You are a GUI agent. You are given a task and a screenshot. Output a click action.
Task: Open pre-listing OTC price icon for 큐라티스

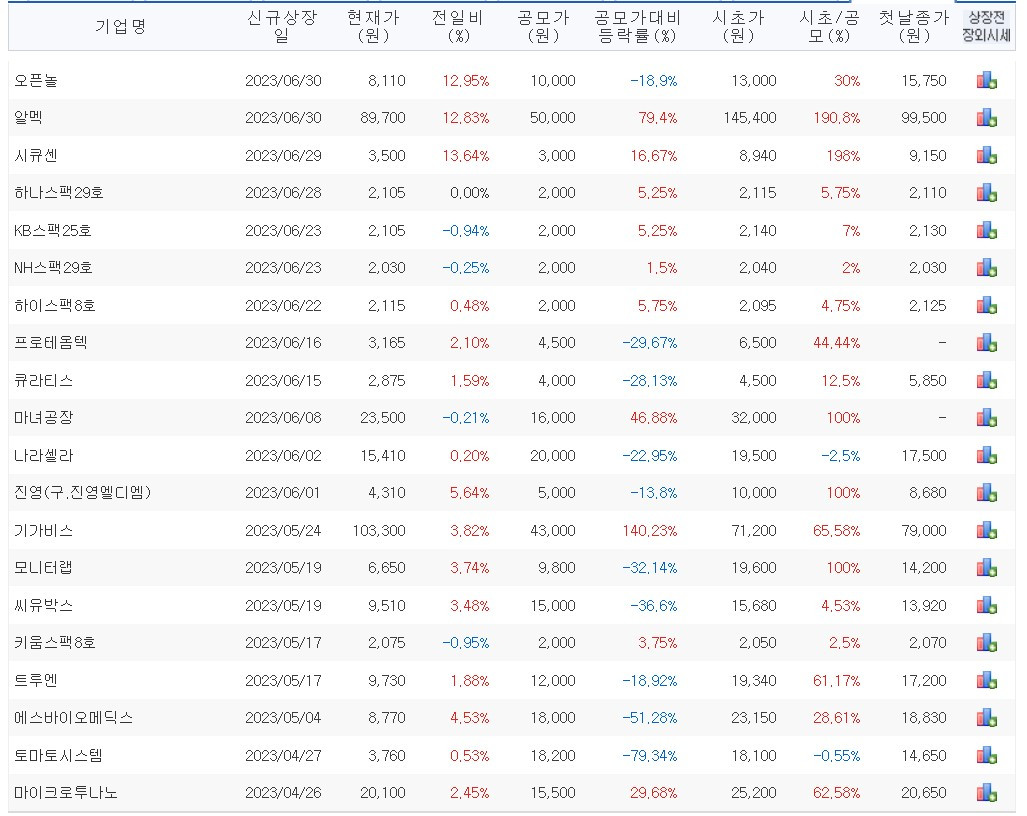coord(986,380)
